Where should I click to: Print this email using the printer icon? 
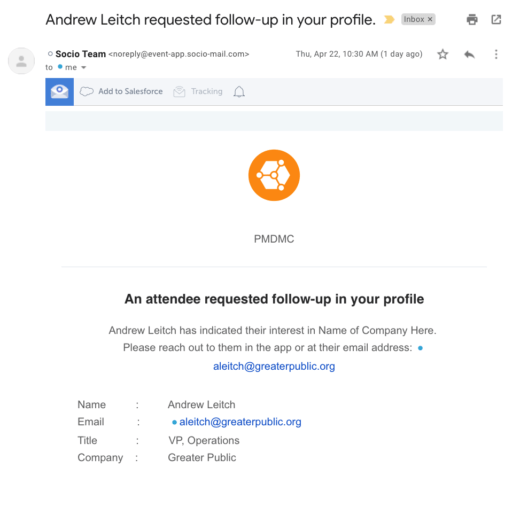tap(472, 20)
